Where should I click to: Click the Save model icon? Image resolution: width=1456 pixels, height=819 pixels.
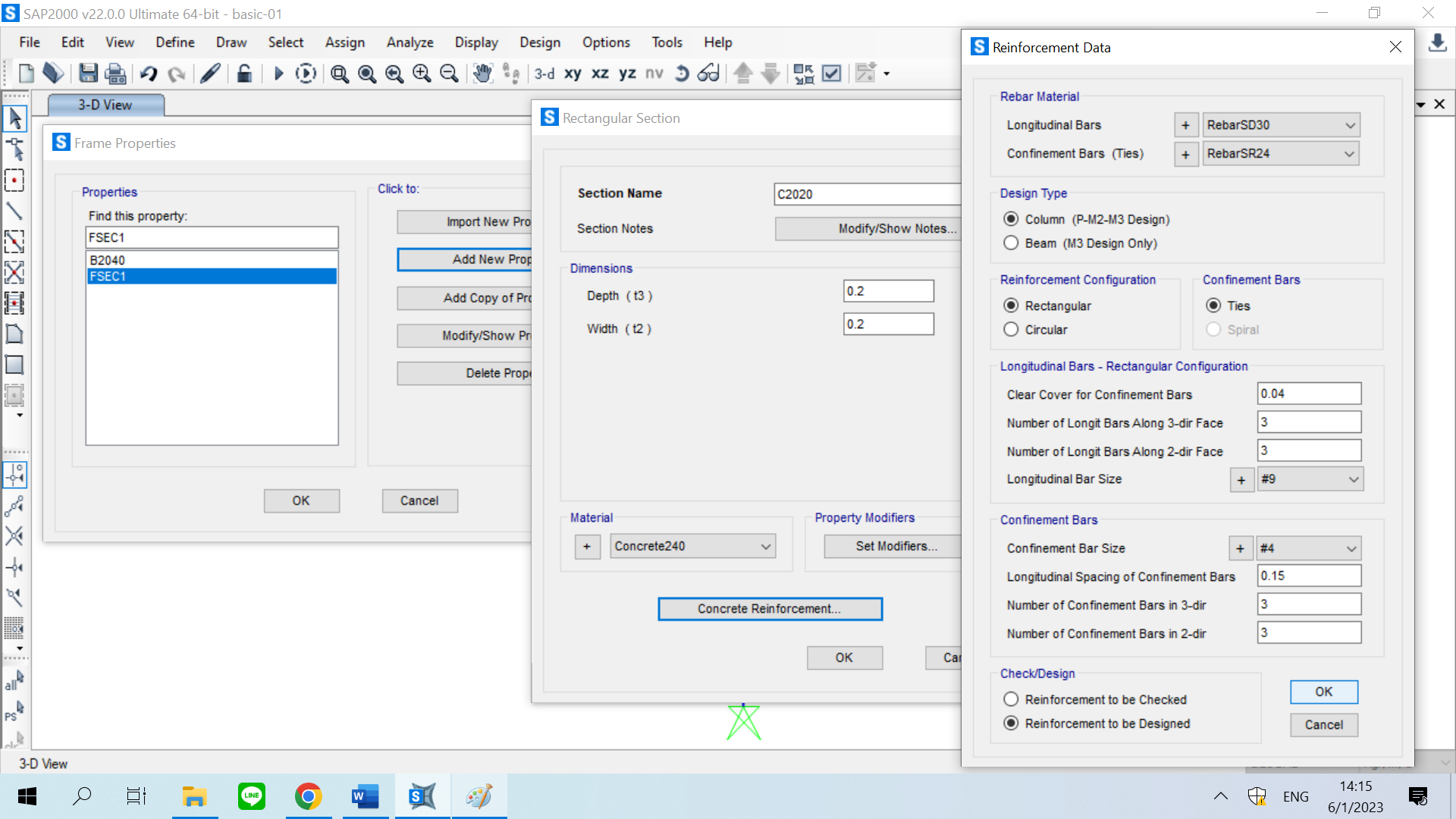pos(88,74)
